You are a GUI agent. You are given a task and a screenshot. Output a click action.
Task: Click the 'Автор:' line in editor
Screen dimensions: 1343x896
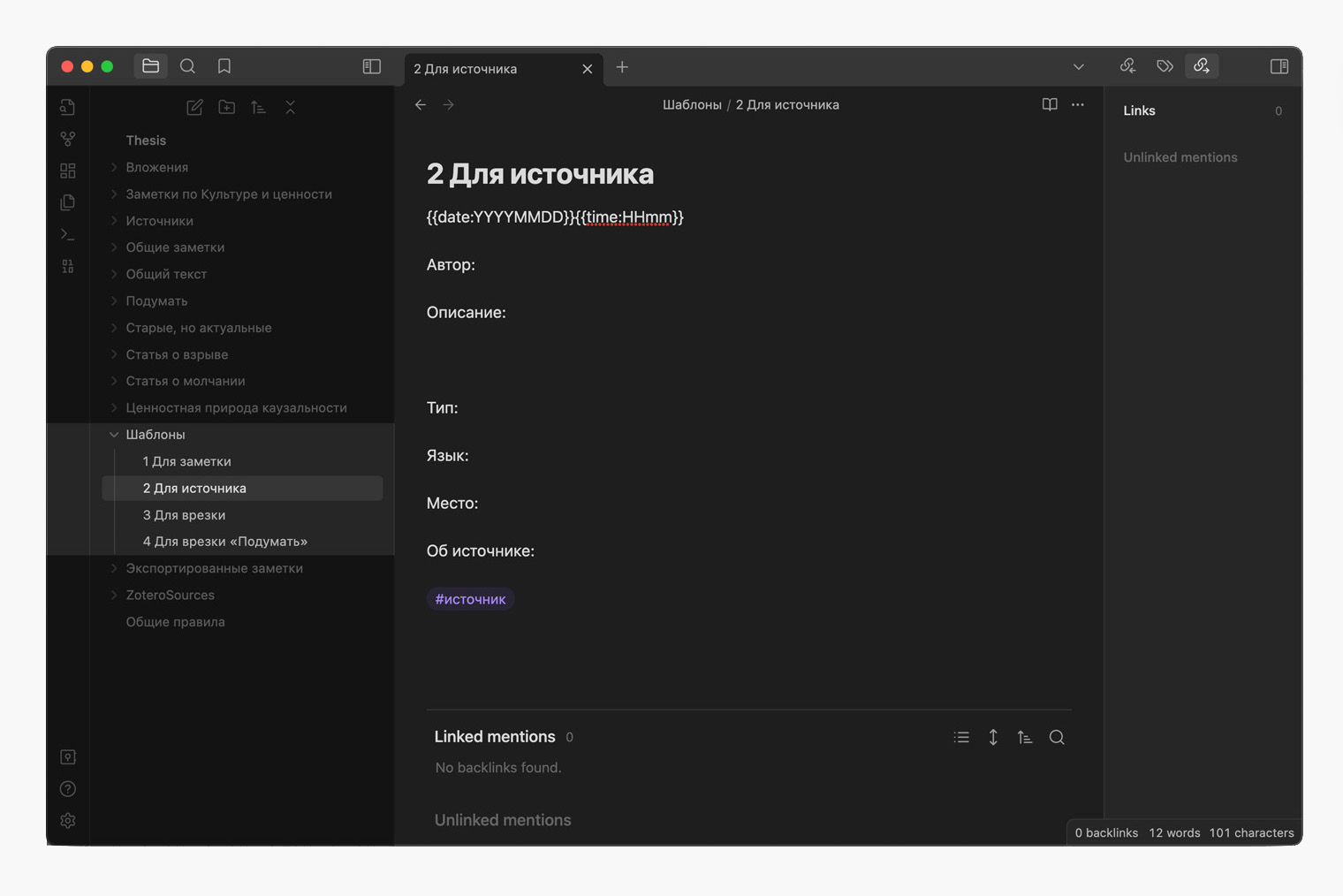tap(451, 265)
